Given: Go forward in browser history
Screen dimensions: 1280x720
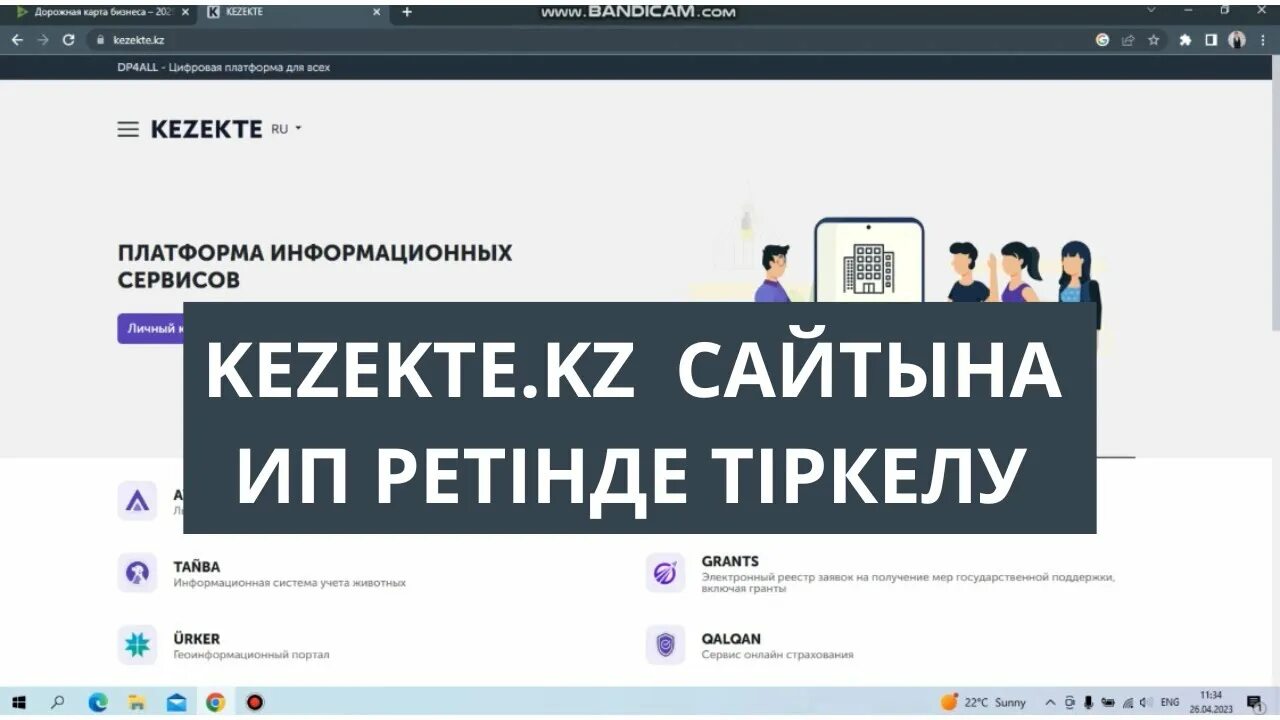Looking at the screenshot, I should click(x=42, y=40).
